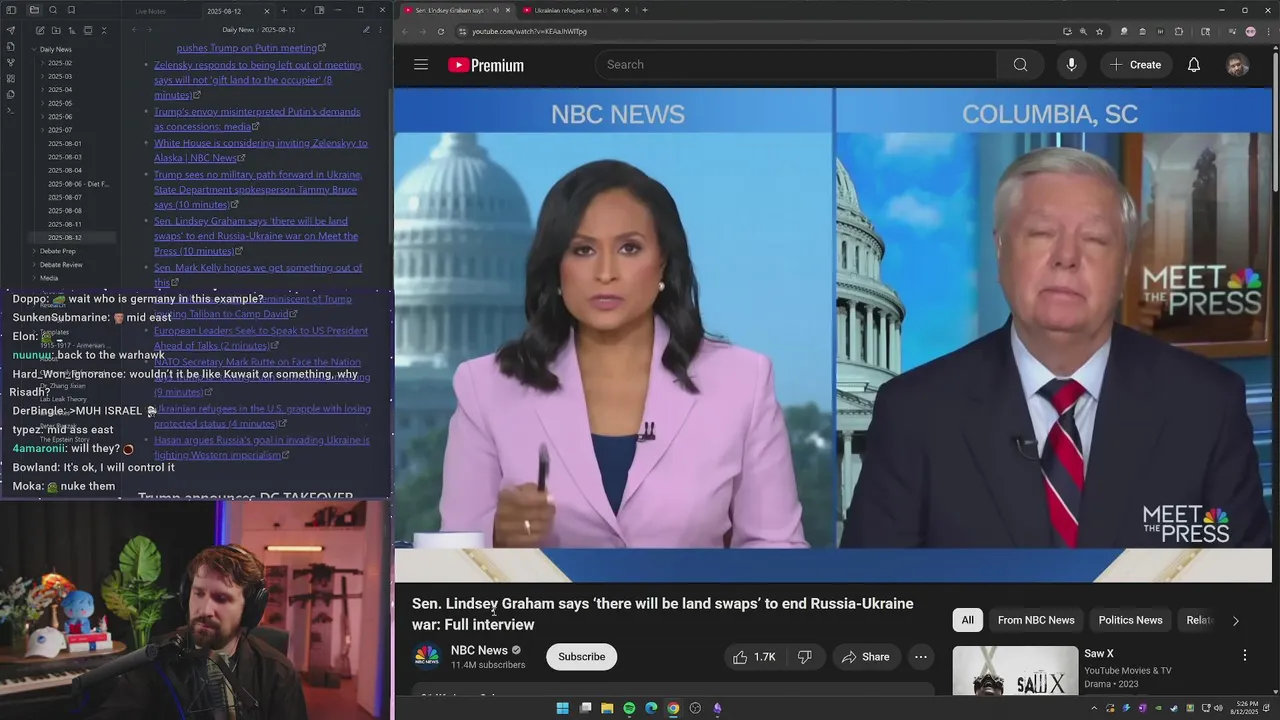Image resolution: width=1280 pixels, height=720 pixels.
Task: Click into the YouTube search field
Action: point(796,65)
